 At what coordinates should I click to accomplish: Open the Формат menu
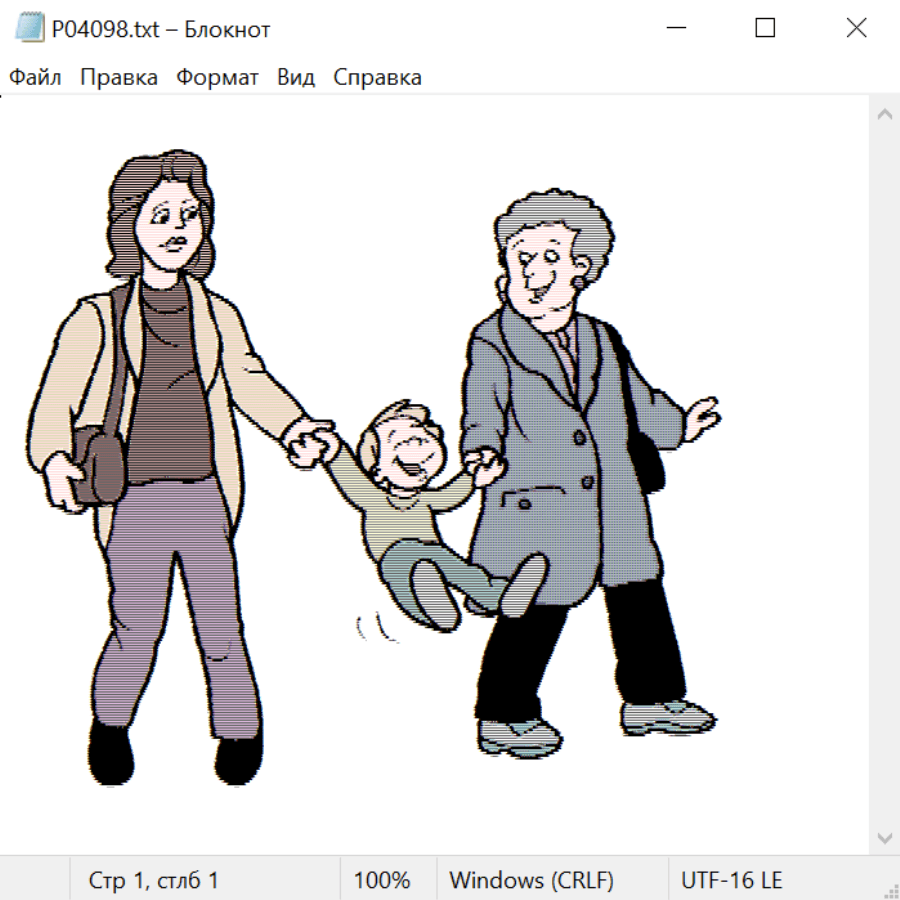(217, 78)
